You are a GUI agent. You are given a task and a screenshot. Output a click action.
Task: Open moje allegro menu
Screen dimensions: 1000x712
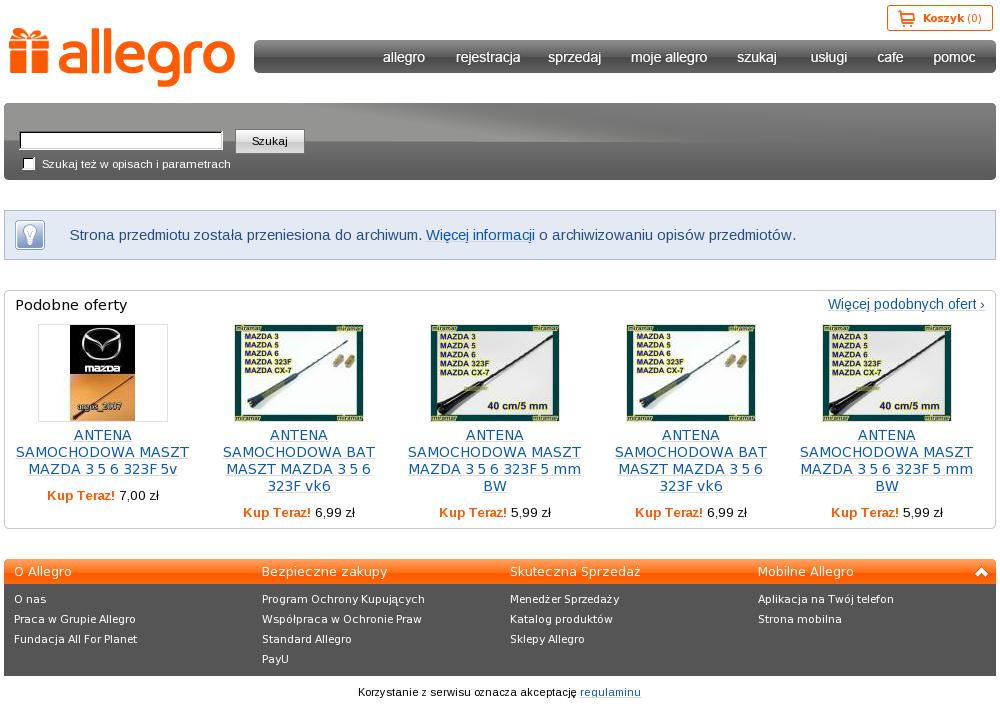click(669, 57)
